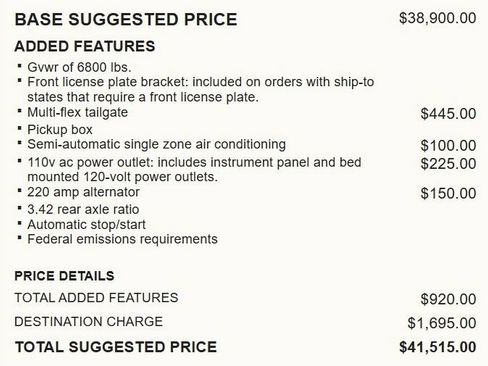Click Federal emissions requirements item
Screen dimensions: 488x366
click(x=122, y=239)
